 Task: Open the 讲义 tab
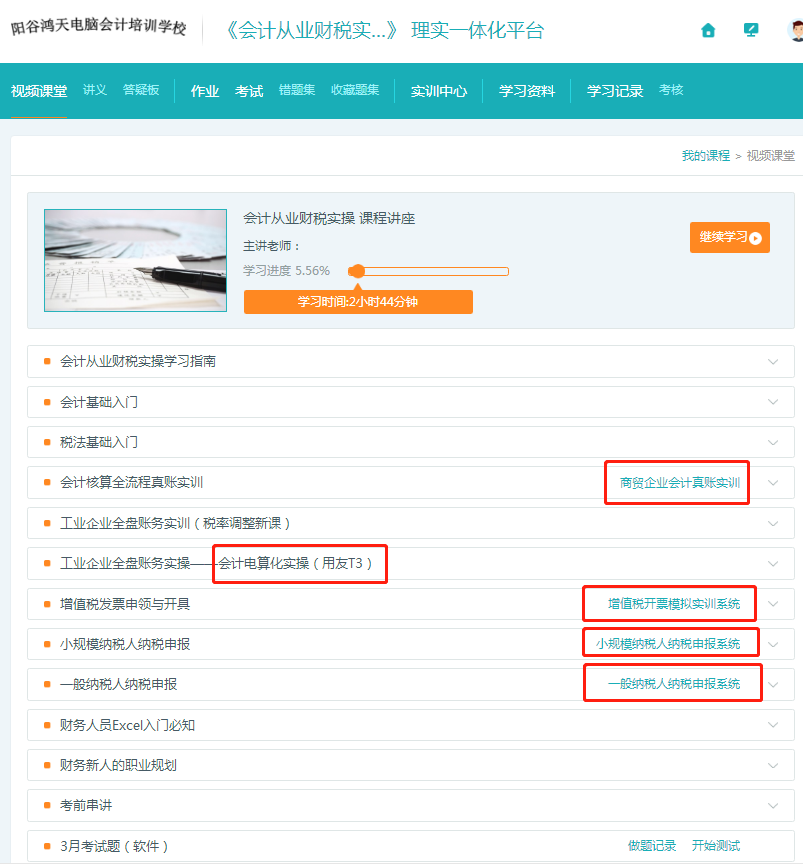pos(94,90)
